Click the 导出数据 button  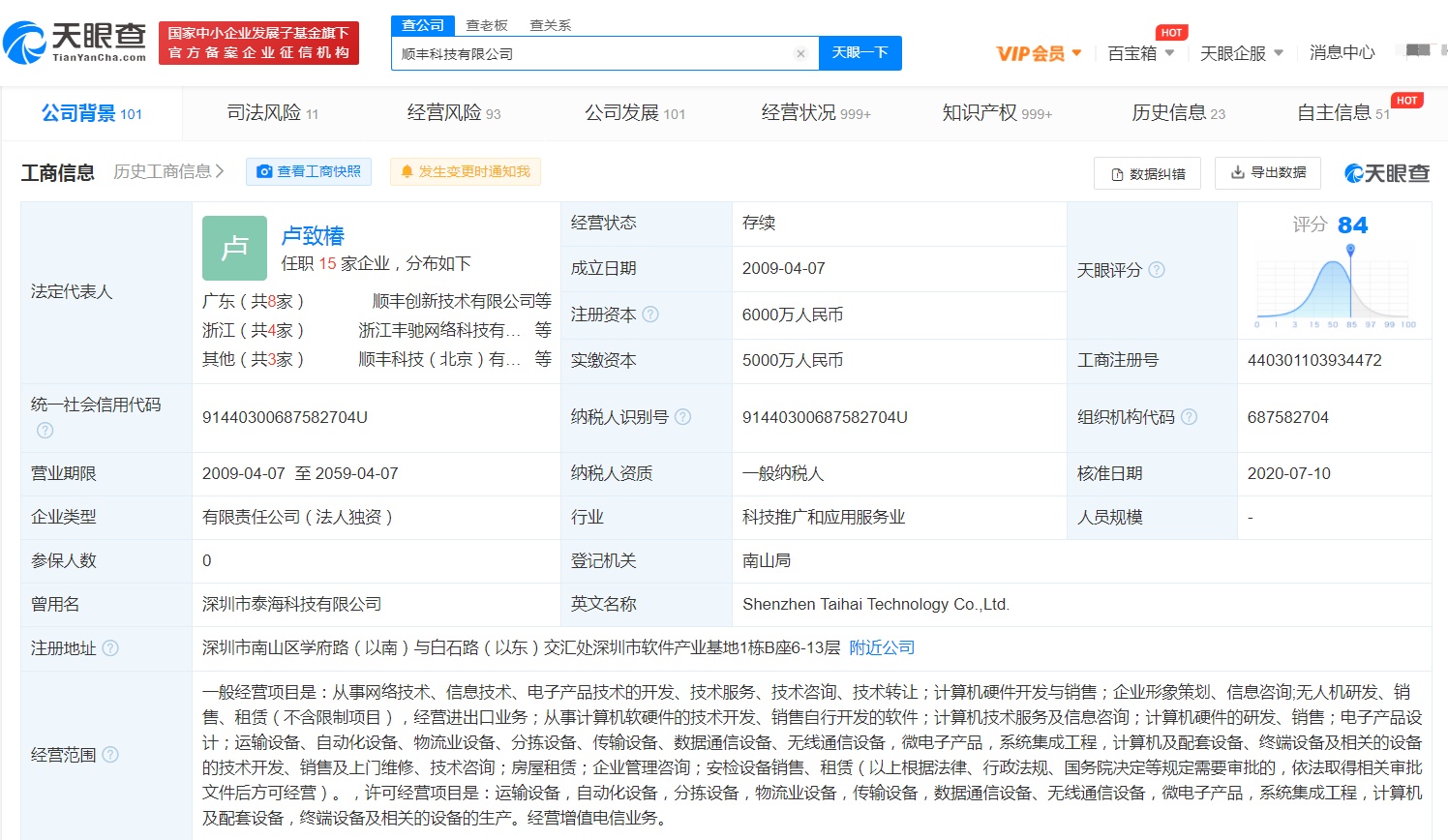1268,172
